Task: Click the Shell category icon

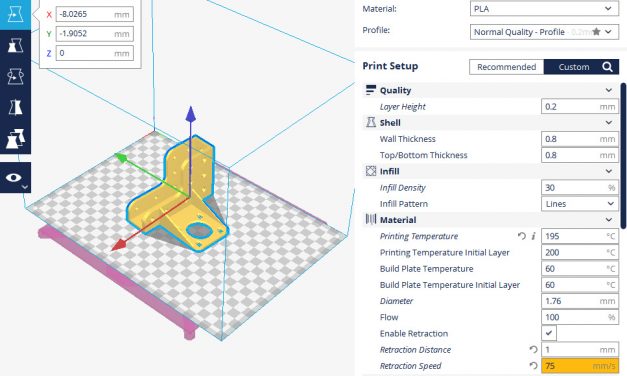Action: pyautogui.click(x=371, y=122)
